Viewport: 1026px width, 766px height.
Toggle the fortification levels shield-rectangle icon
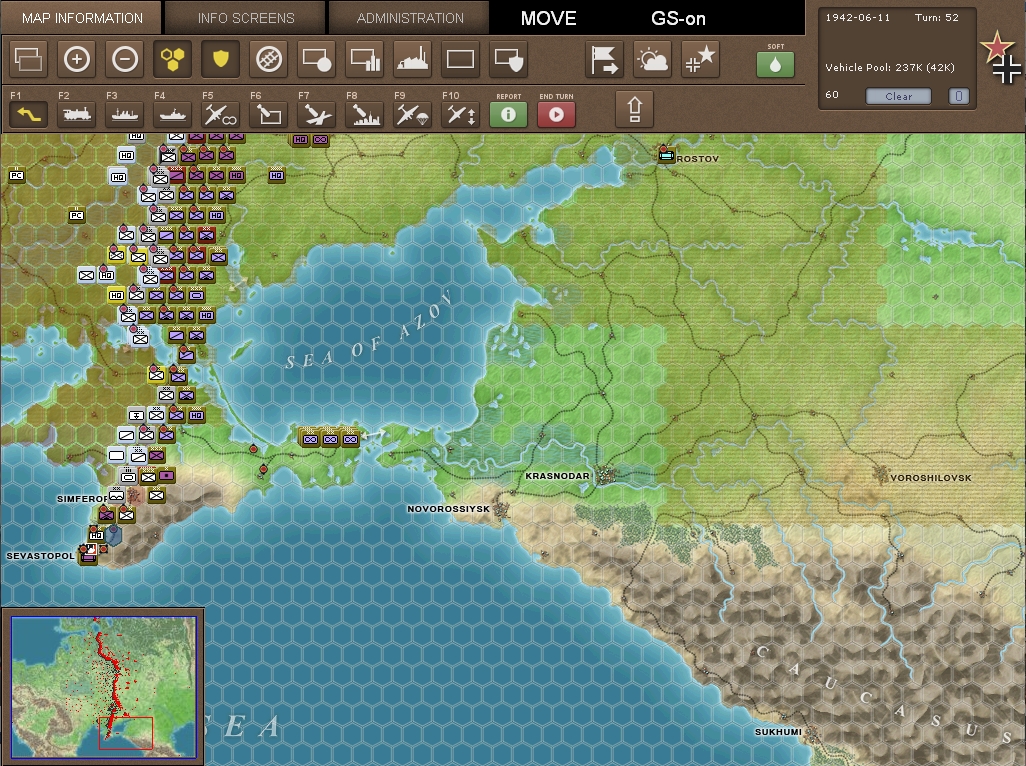[x=508, y=60]
